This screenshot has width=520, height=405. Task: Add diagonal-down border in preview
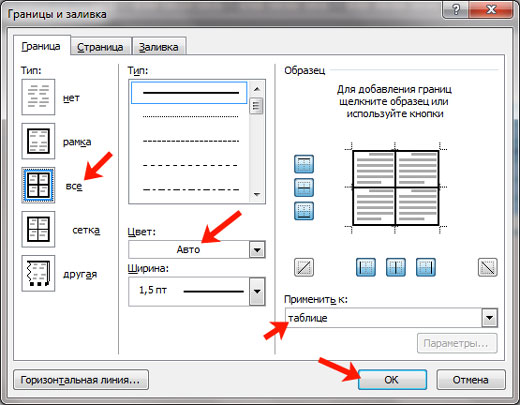point(488,267)
